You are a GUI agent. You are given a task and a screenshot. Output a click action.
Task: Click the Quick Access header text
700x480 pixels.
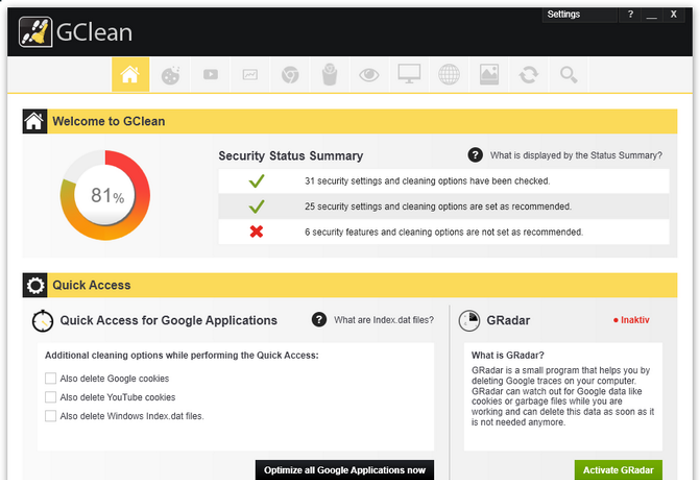tap(92, 285)
